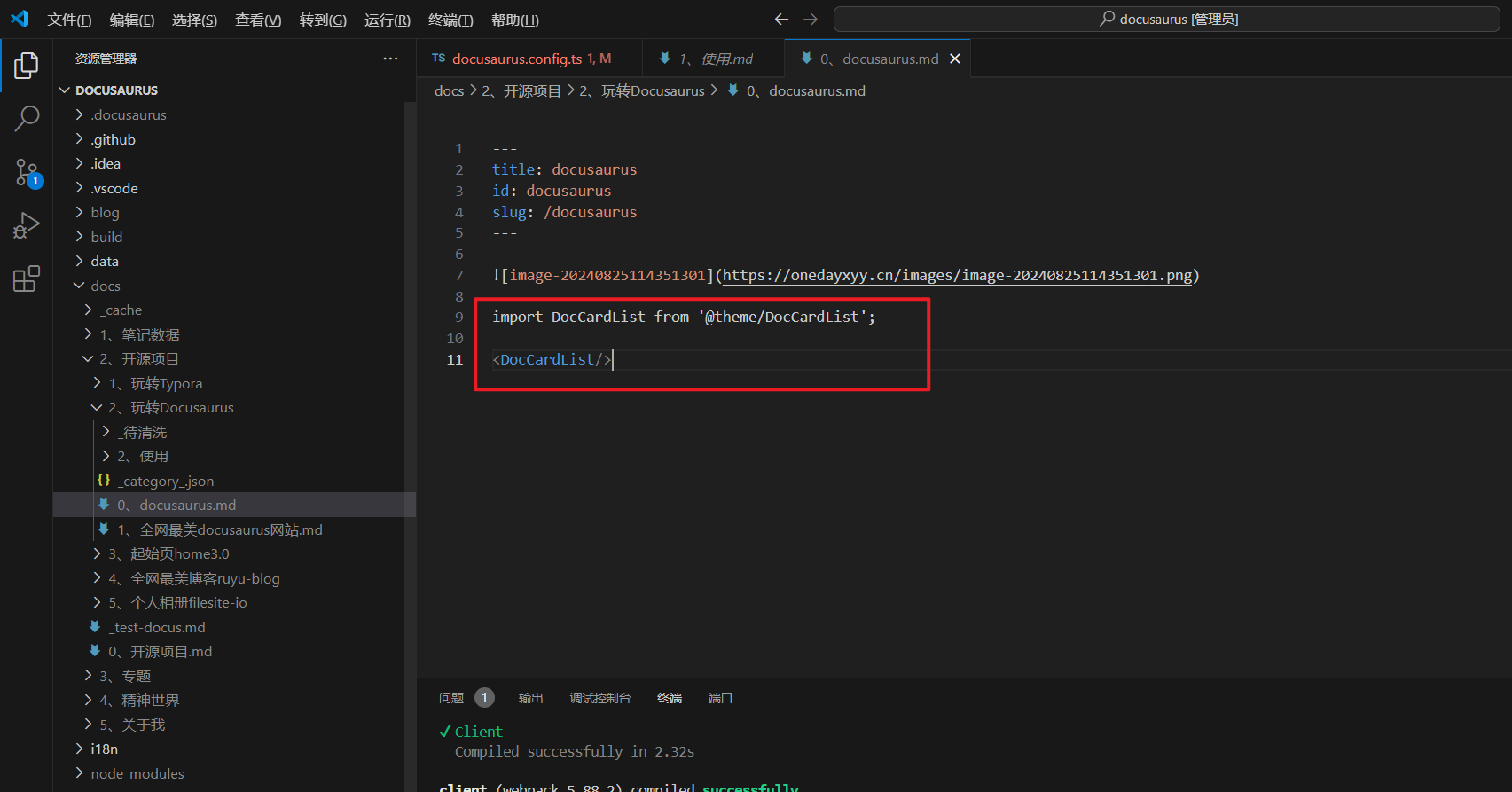Go forward with the right arrow
1512x792 pixels.
pos(811,19)
